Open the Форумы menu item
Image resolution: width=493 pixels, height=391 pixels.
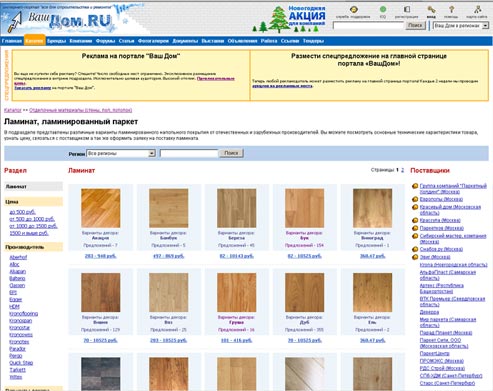click(x=105, y=41)
